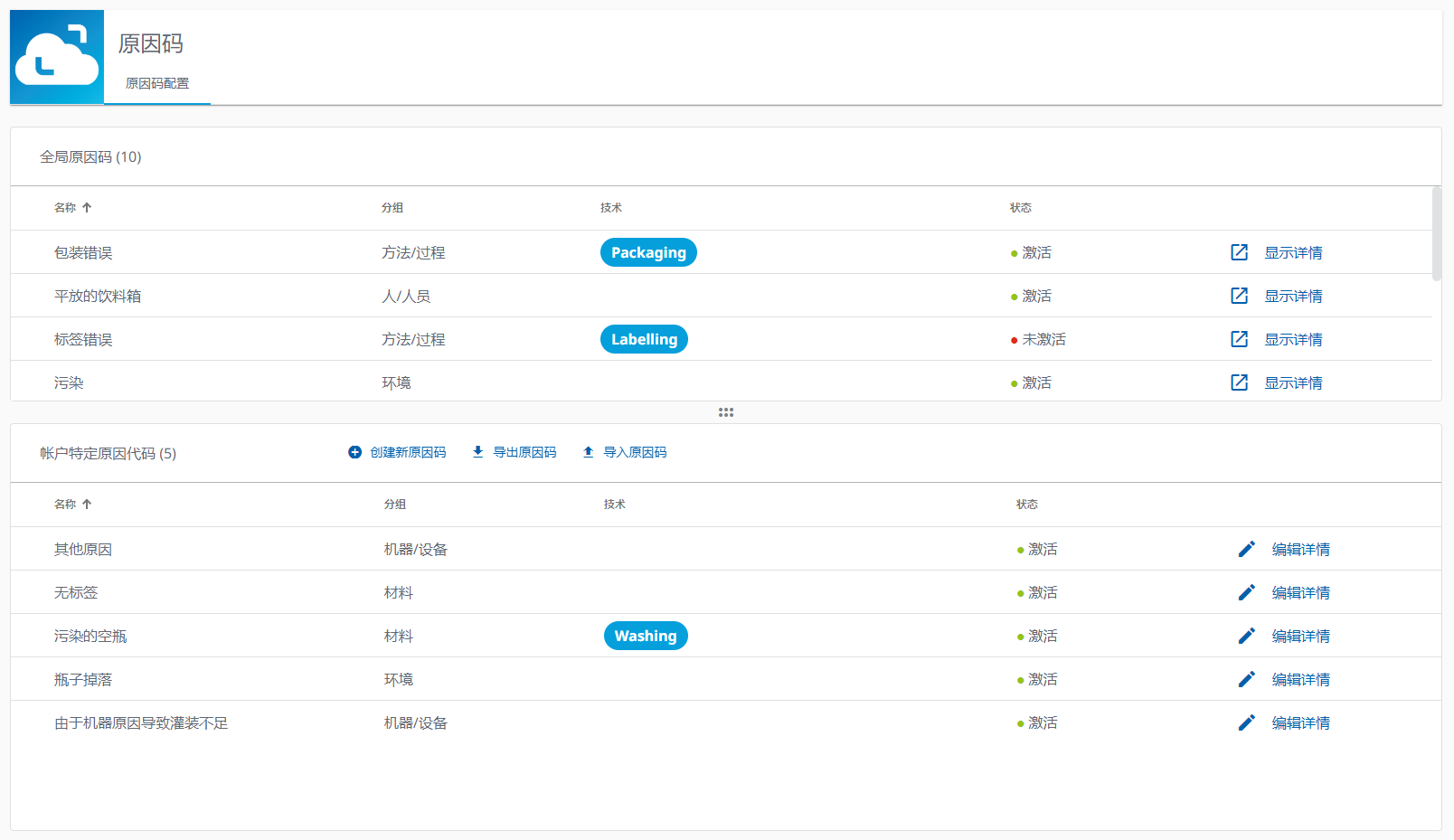The height and width of the screenshot is (840, 1454).
Task: Click pencil edit icon for 污染的空瓶
Action: (x=1246, y=636)
